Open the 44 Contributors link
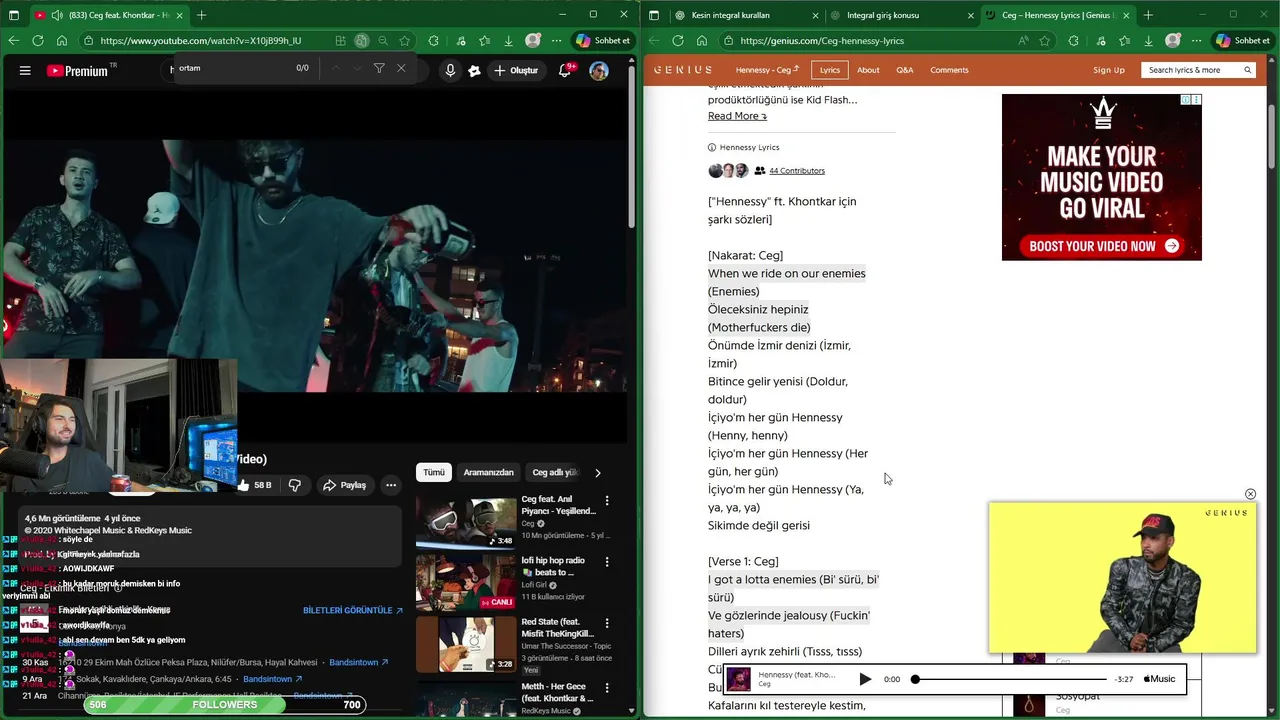The width and height of the screenshot is (1280, 720). click(797, 171)
